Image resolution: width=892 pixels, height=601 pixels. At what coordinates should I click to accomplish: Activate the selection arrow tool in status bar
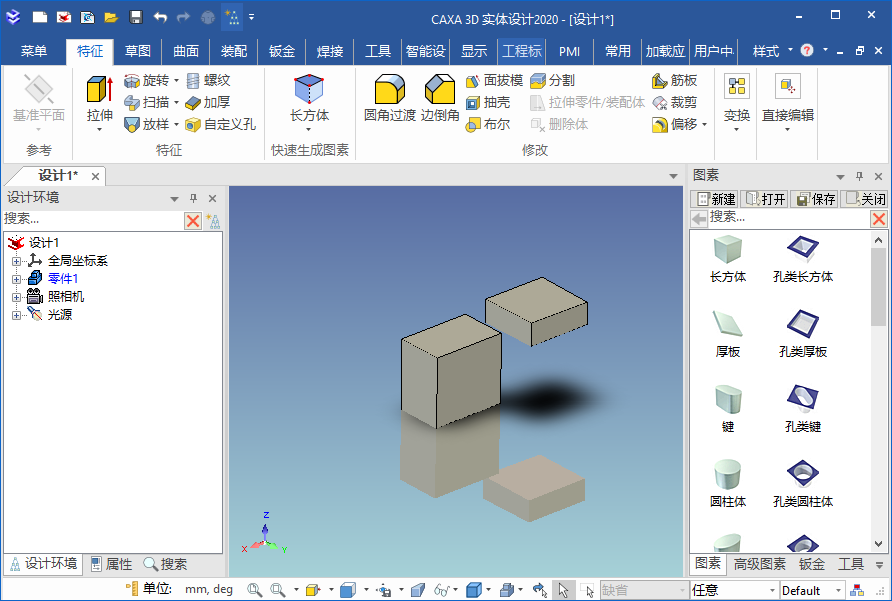click(x=563, y=590)
